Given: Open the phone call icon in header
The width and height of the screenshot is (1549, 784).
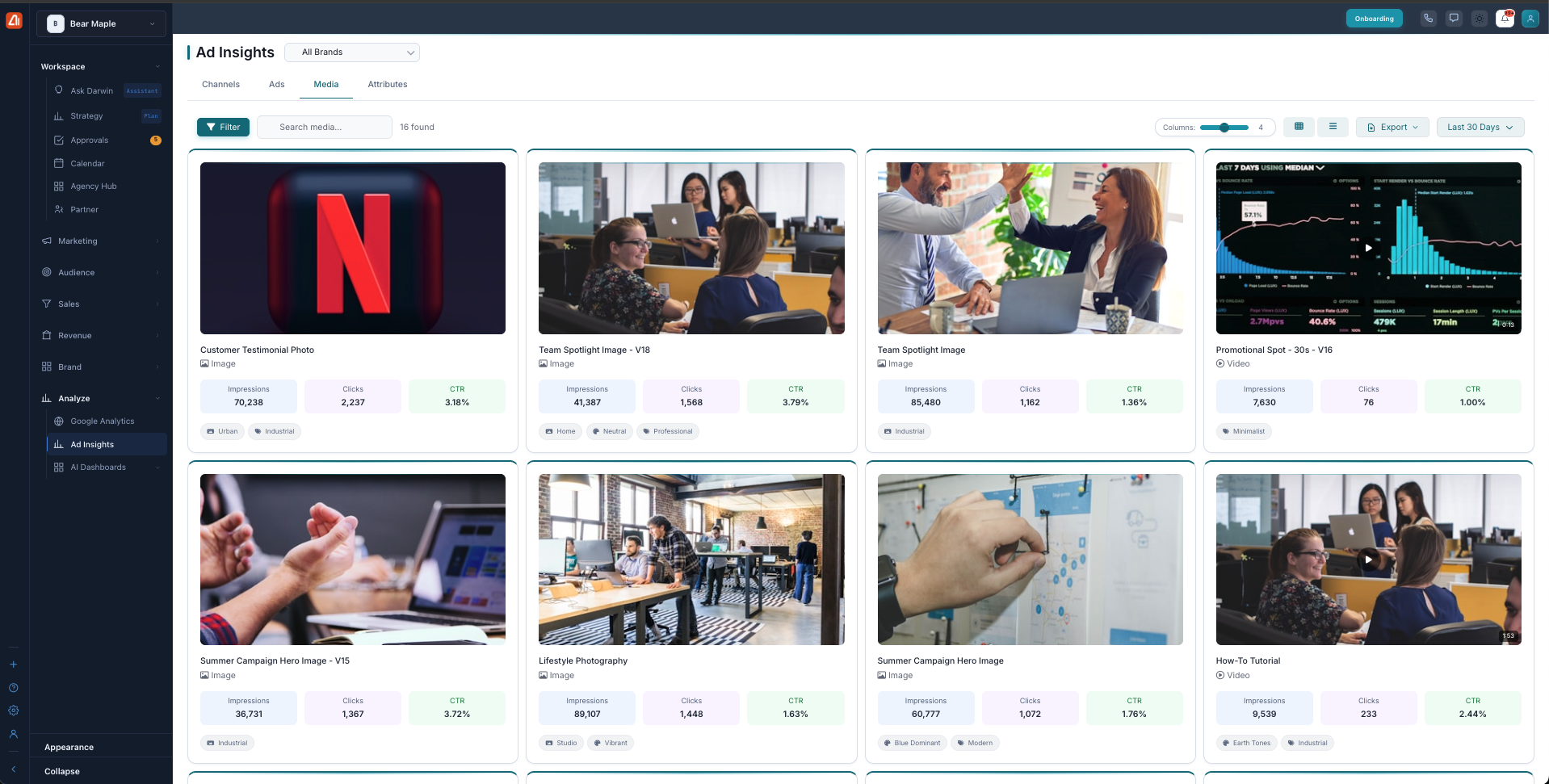Looking at the screenshot, I should tap(1428, 19).
